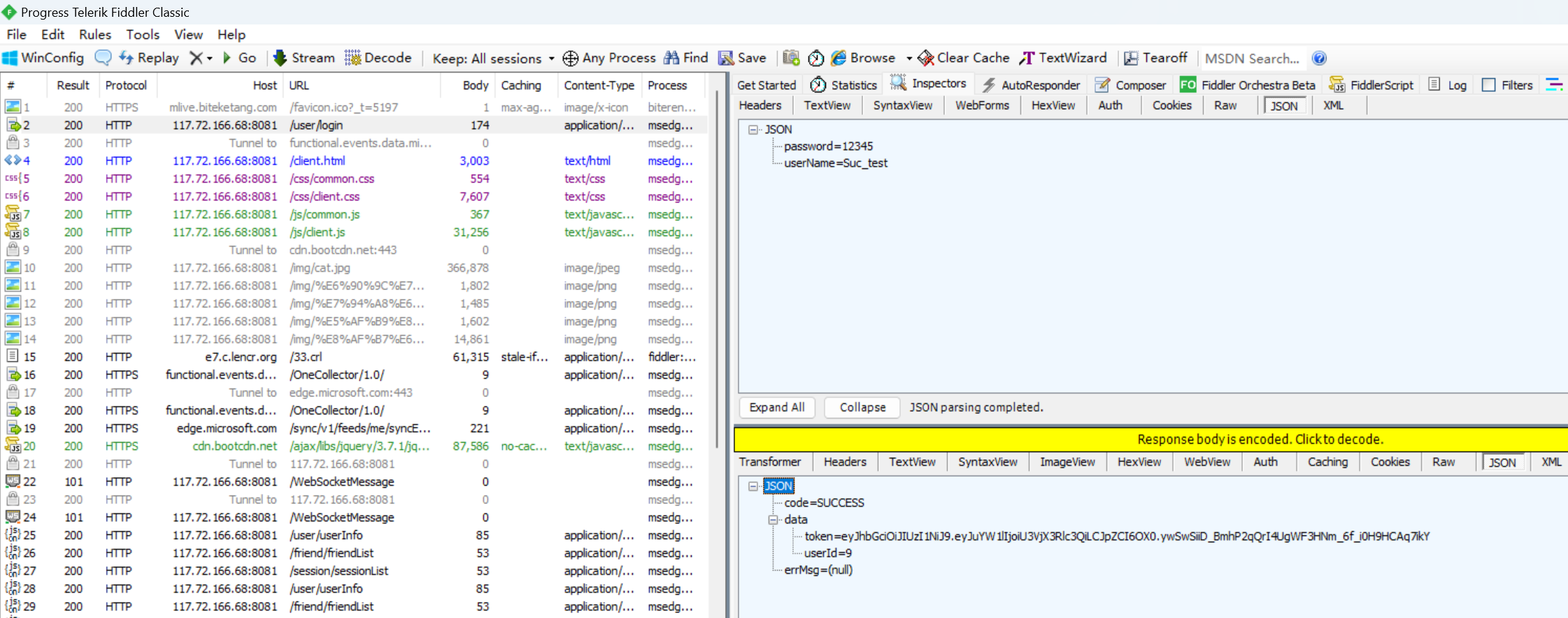Click the Any Process target icon
The width and height of the screenshot is (1568, 618).
point(571,59)
